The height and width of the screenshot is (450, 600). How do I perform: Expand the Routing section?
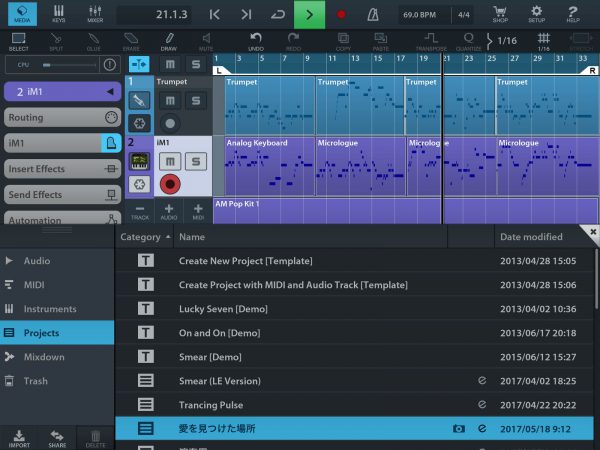pos(62,117)
